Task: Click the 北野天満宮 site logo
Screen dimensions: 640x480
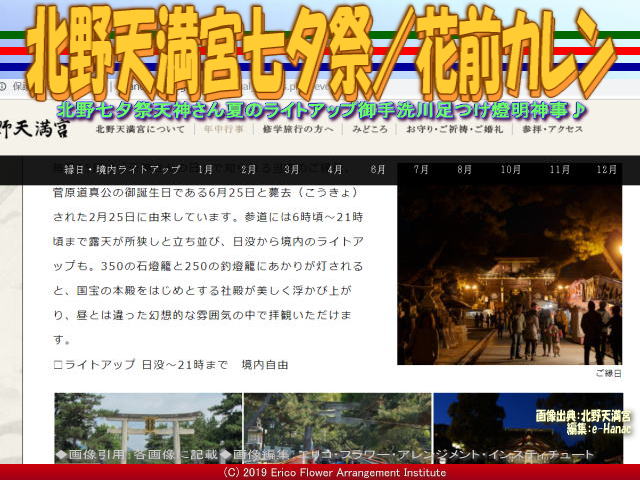Action: coord(34,129)
